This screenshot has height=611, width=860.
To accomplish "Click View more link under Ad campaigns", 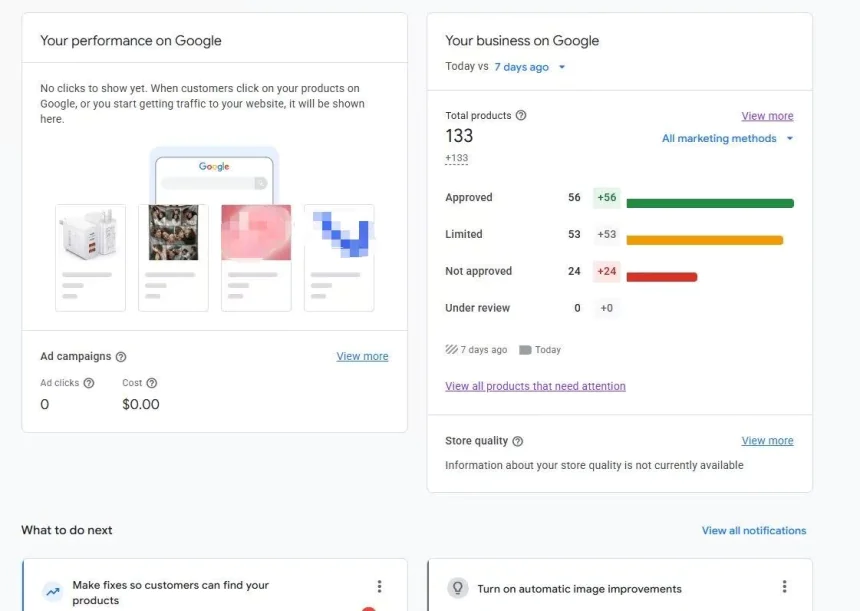I will (x=362, y=356).
